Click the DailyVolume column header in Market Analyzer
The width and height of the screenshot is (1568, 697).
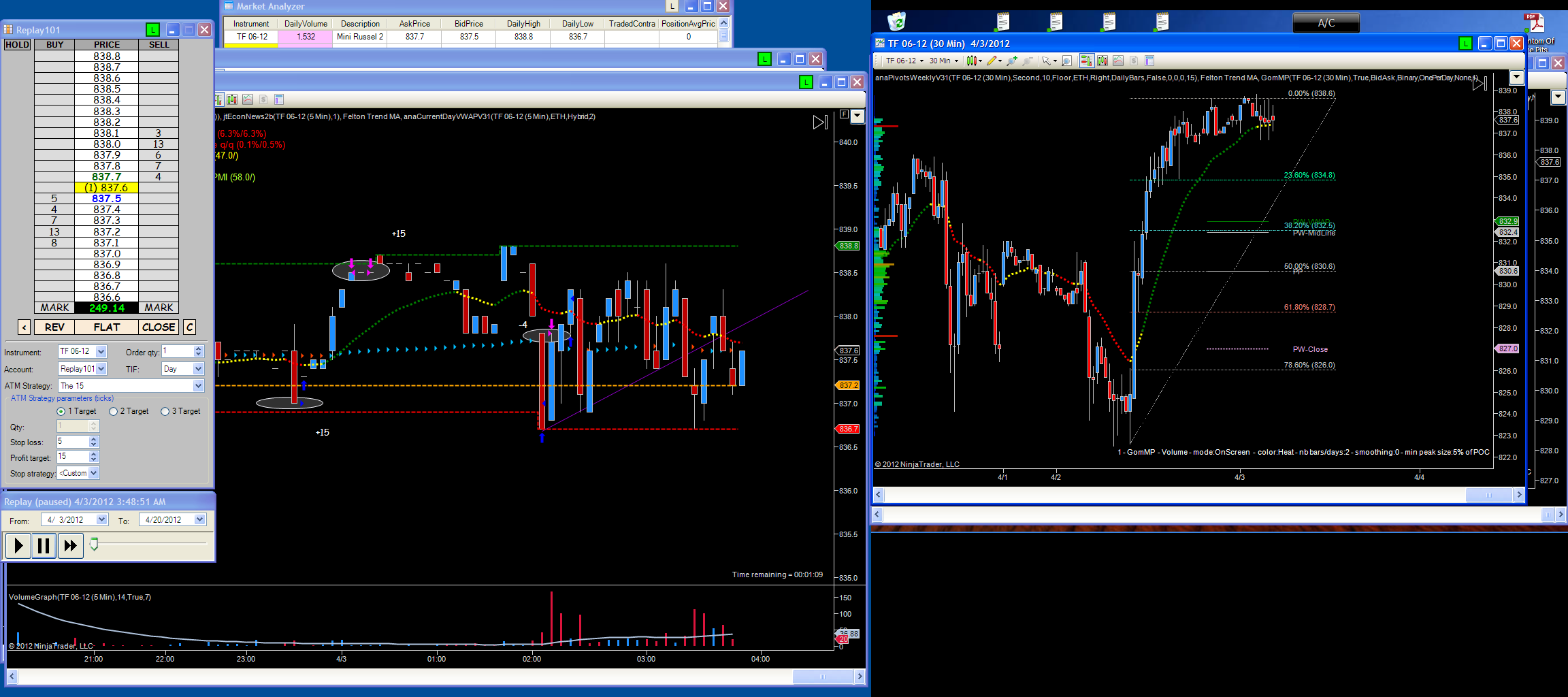(306, 24)
